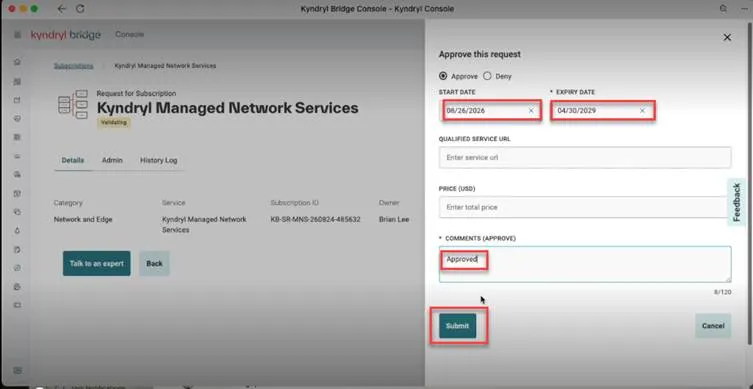Focus the Price (USD) field

coord(585,207)
